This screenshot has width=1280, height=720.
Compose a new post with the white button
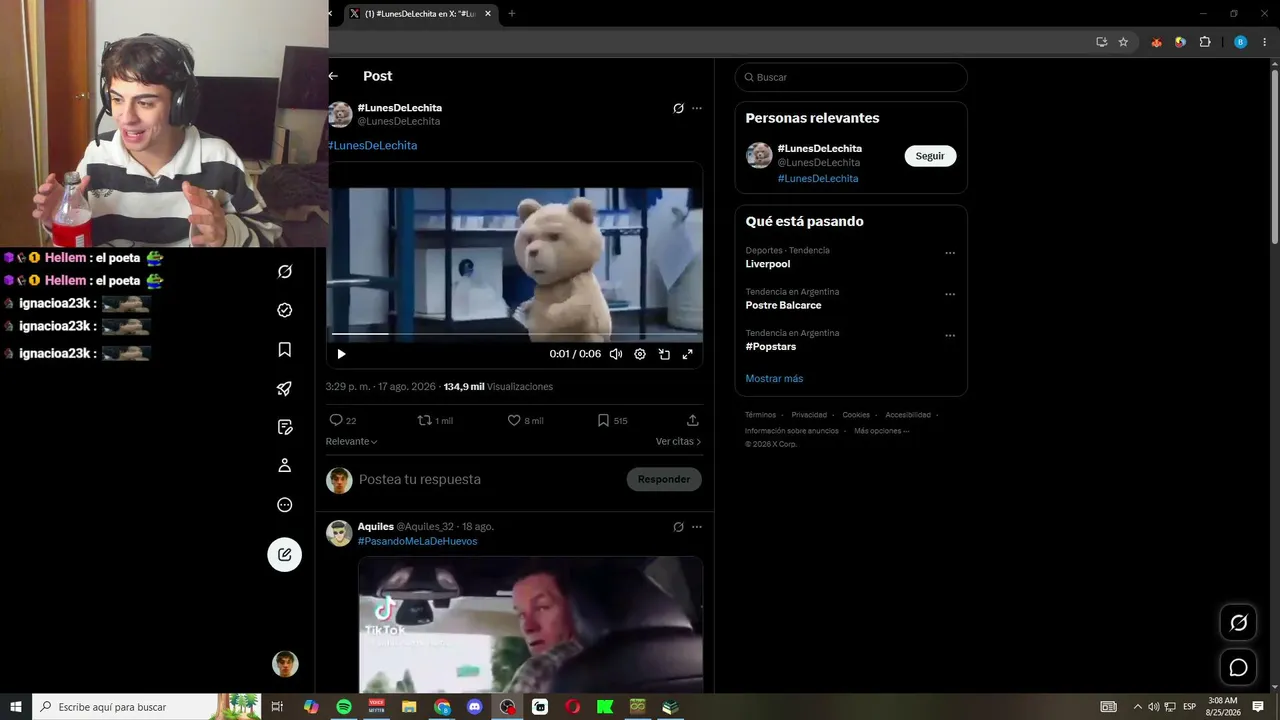coord(285,554)
